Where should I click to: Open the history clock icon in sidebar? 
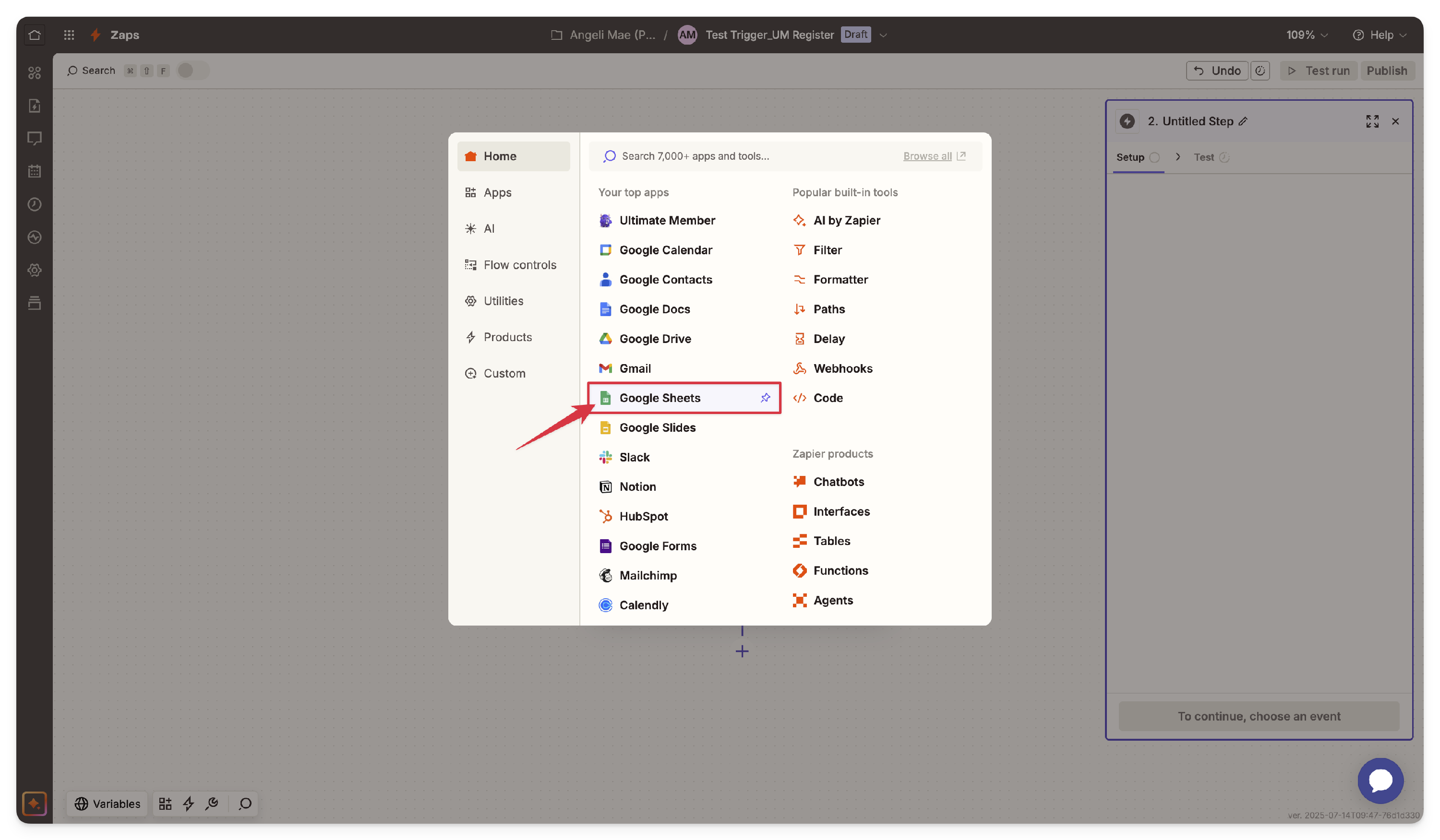[34, 204]
